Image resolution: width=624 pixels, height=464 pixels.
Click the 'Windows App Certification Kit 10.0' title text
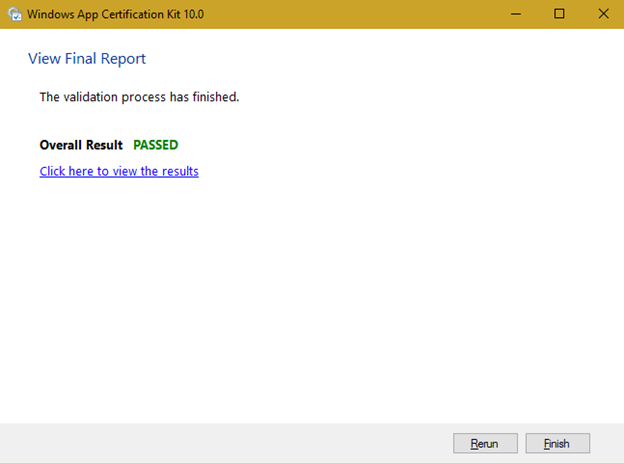click(x=115, y=14)
